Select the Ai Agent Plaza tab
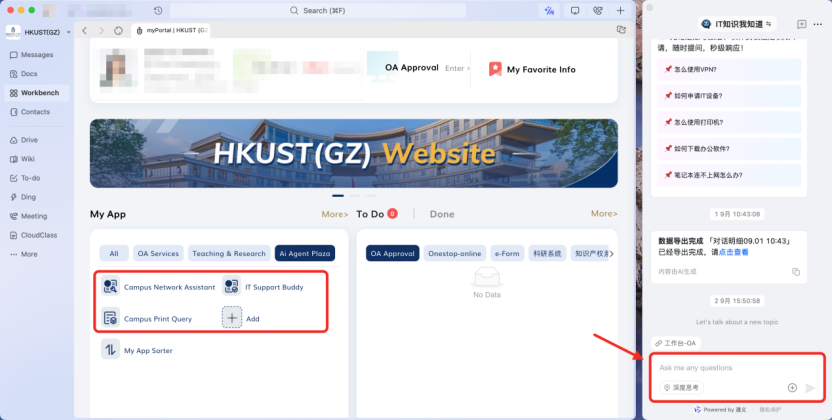Screen dimensions: 832x420 305,253
